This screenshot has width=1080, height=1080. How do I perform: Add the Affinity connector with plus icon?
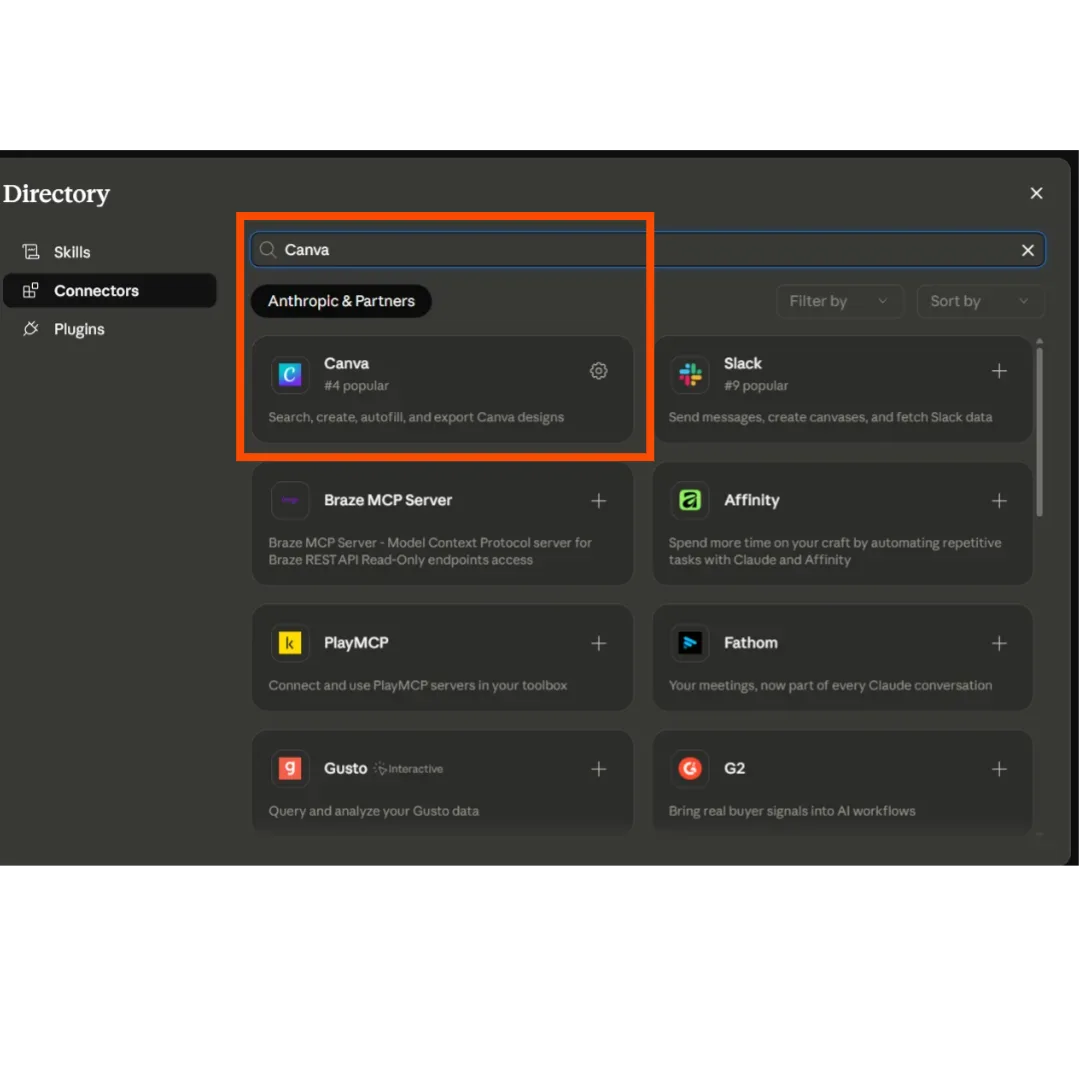998,500
